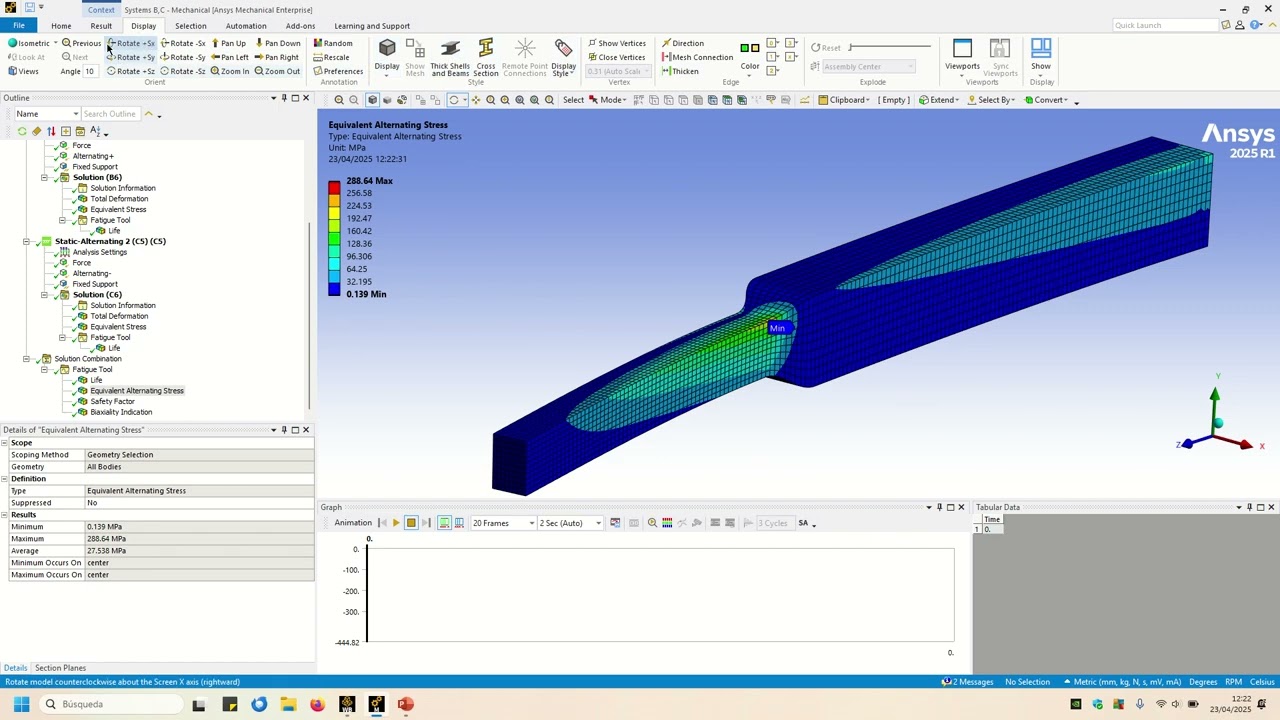
Task: Toggle Cross Section display
Action: [x=486, y=58]
